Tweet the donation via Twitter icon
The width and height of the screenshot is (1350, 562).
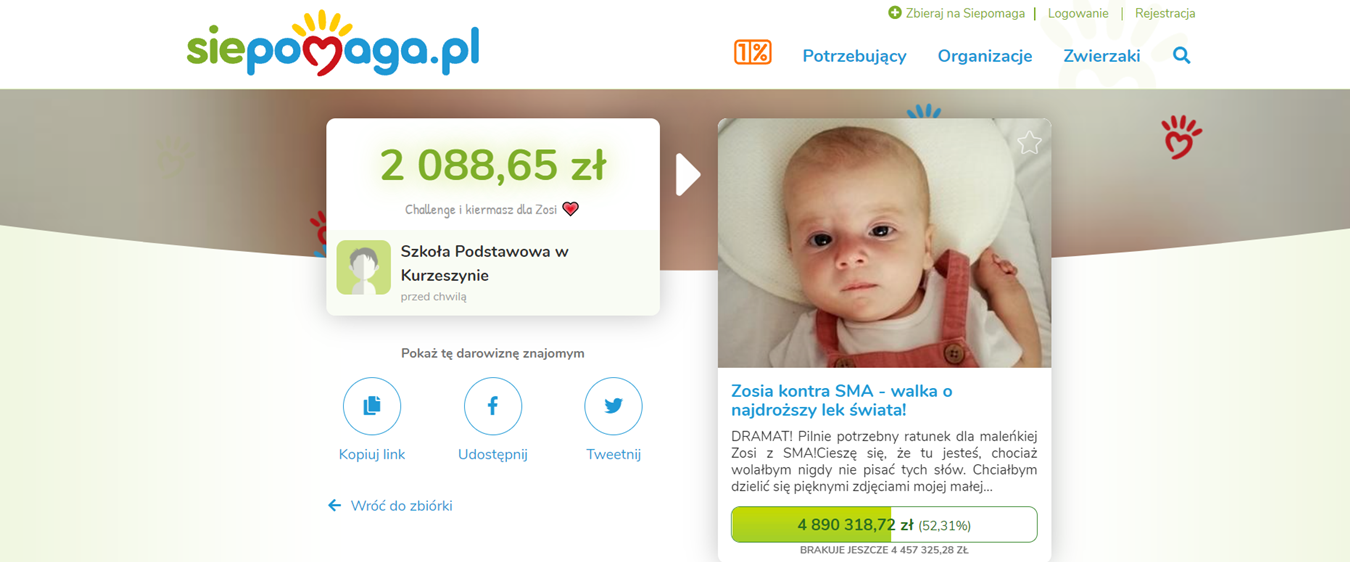(x=613, y=406)
